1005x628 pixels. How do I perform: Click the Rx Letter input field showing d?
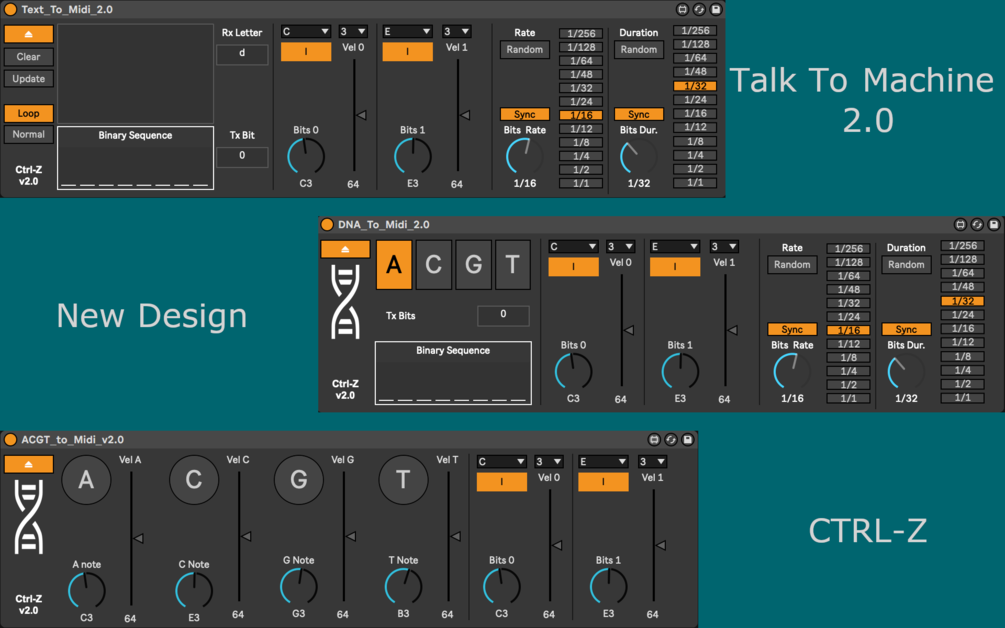tap(241, 54)
